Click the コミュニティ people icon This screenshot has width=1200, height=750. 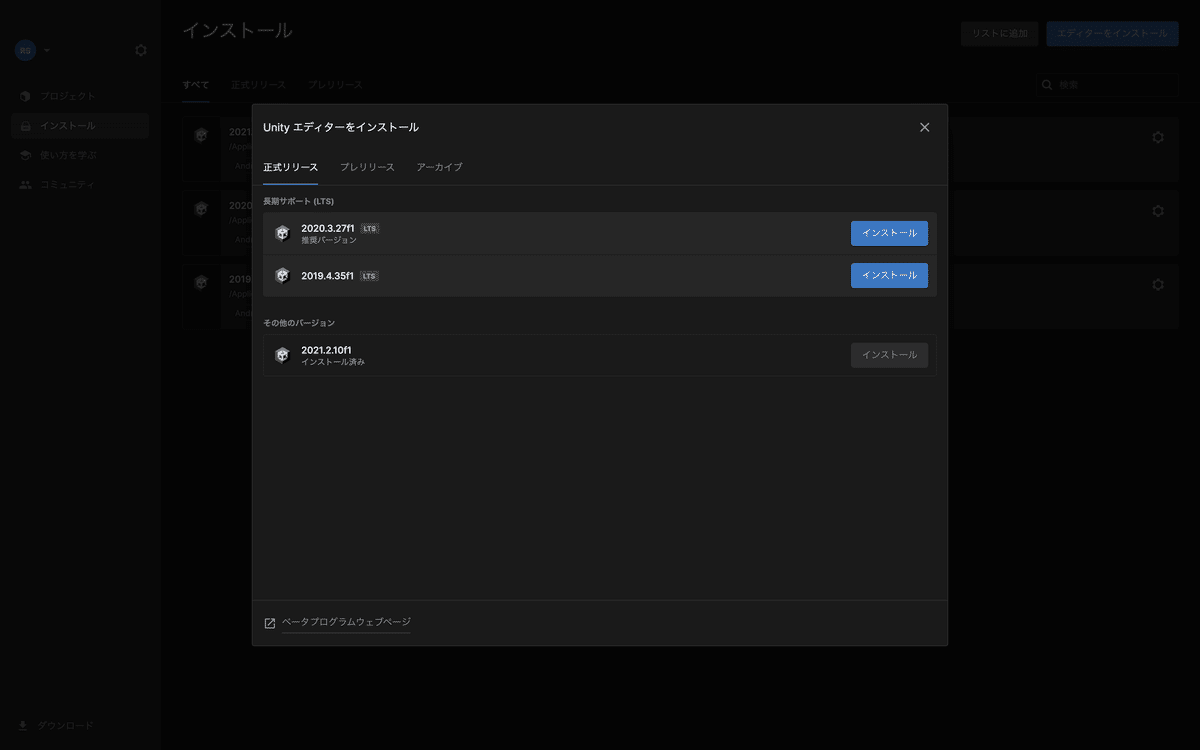coord(25,185)
